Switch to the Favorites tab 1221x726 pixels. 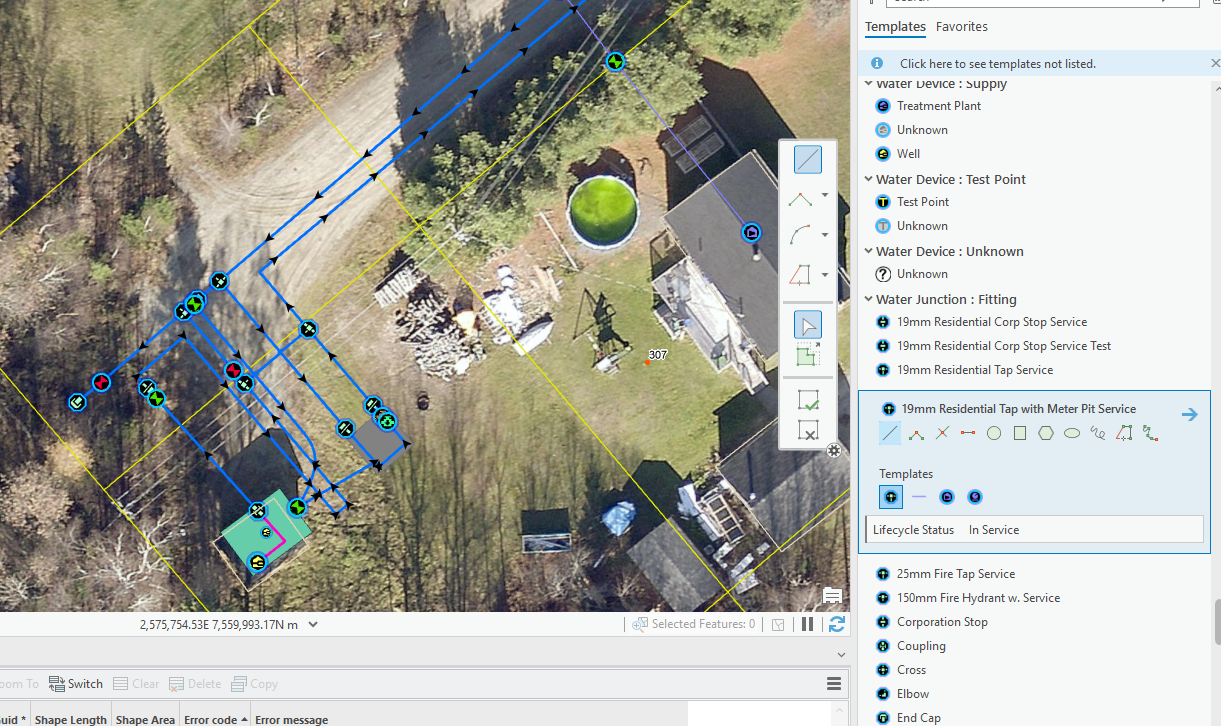point(961,27)
